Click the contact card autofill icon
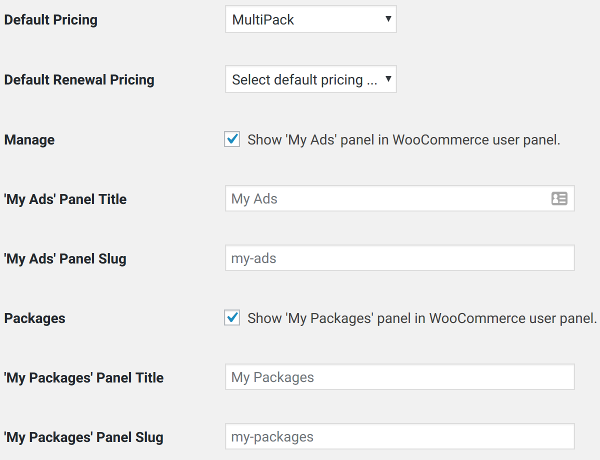This screenshot has height=460, width=600. coord(559,199)
